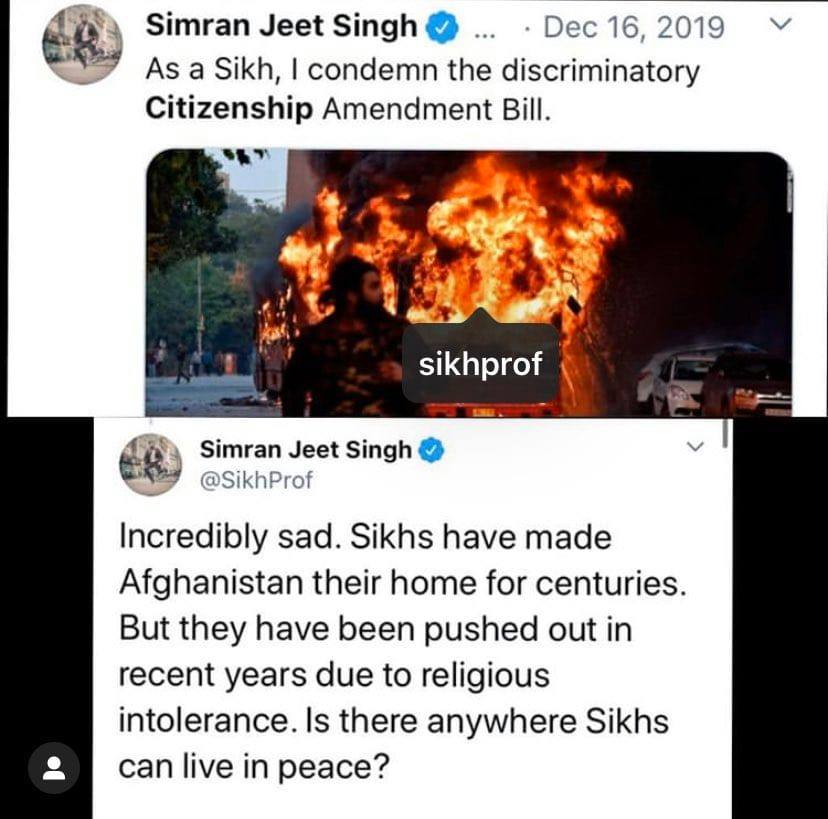The width and height of the screenshot is (828, 819).
Task: Click the 'Incredibly sad' tweet text
Action: pos(403,651)
